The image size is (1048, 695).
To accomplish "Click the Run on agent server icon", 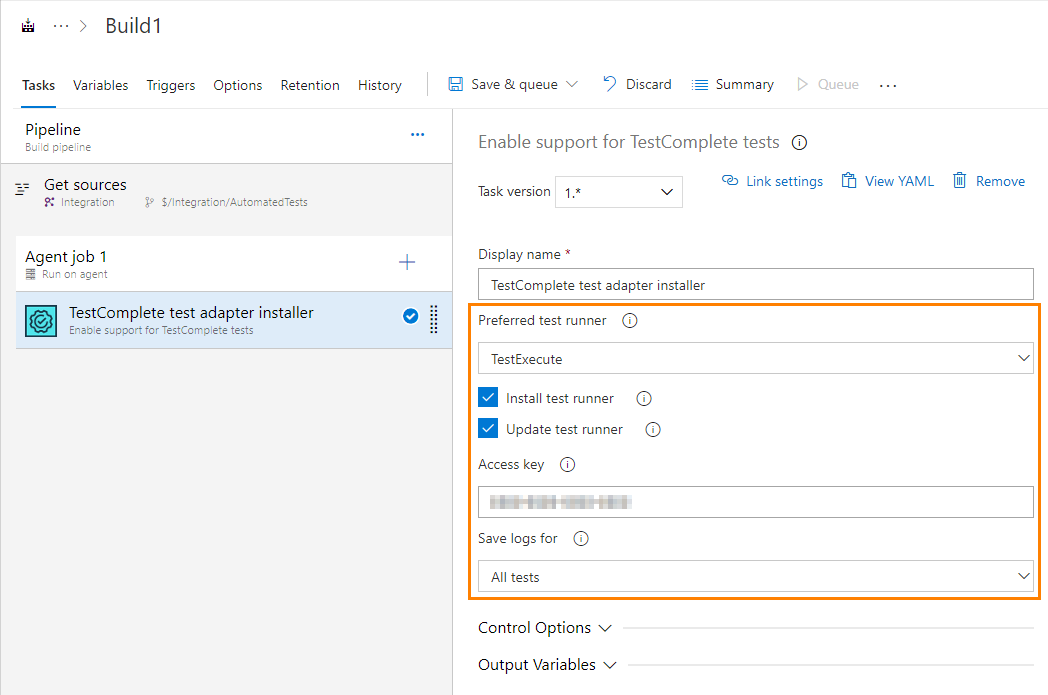I will pos(31,274).
